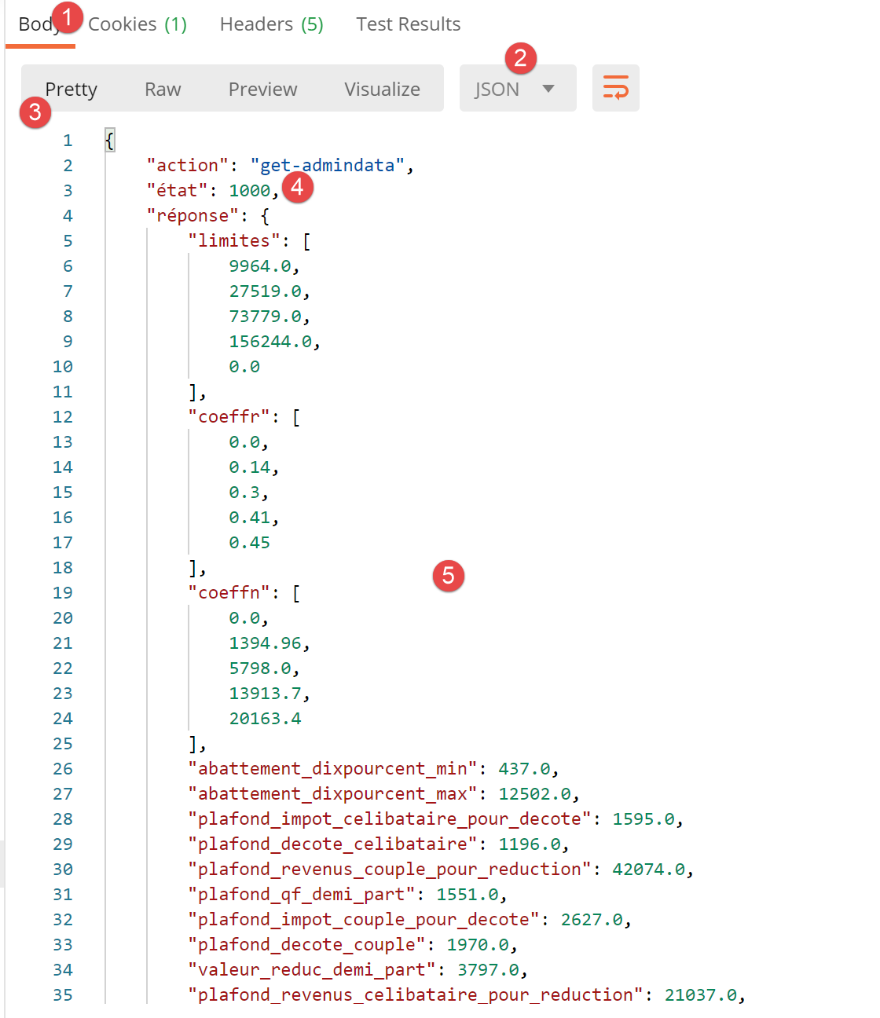Click the "limites" array key
Screen dimensions: 880x1018
(x=230, y=240)
